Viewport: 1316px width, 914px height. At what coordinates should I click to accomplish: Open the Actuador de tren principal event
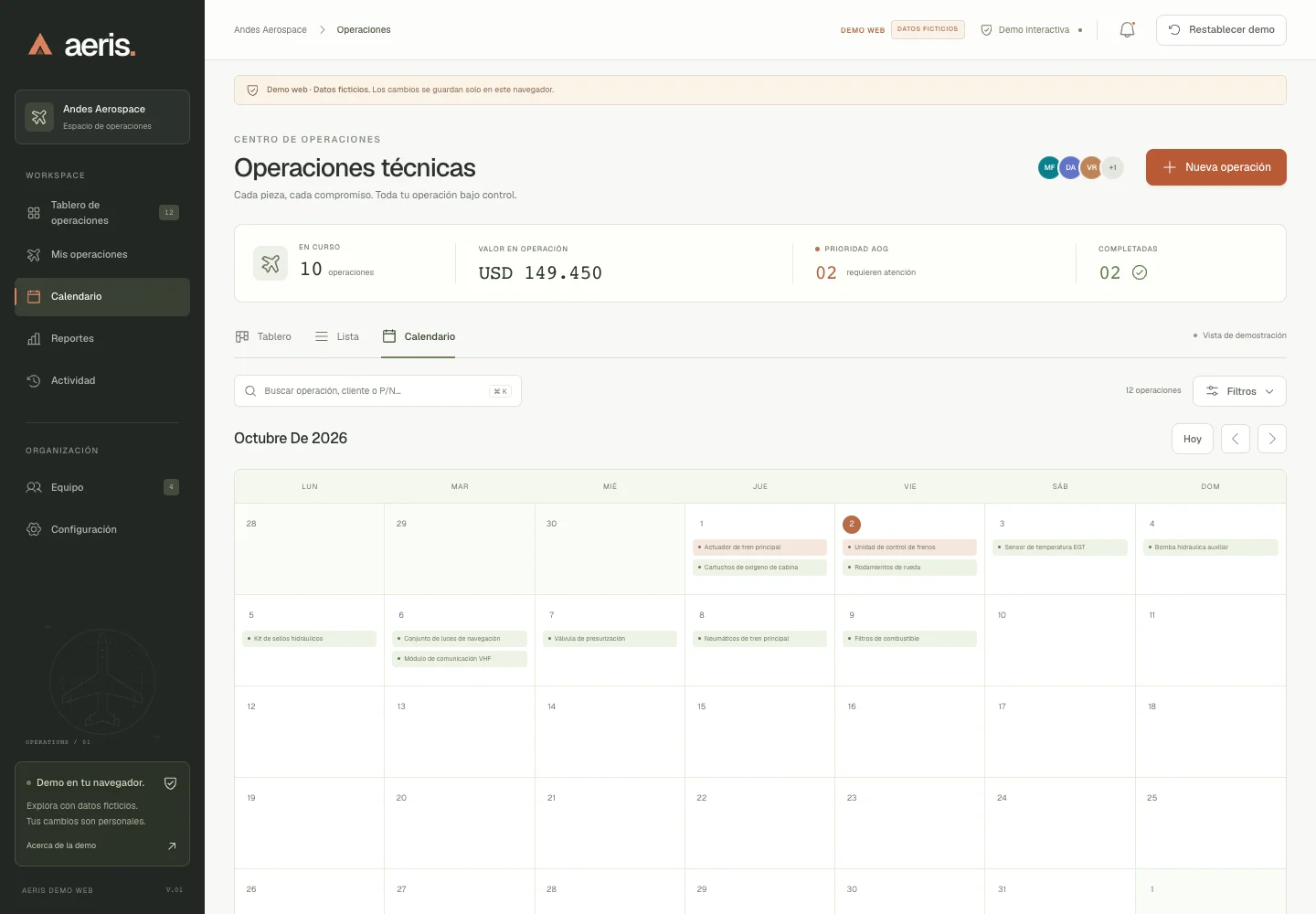[x=759, y=547]
